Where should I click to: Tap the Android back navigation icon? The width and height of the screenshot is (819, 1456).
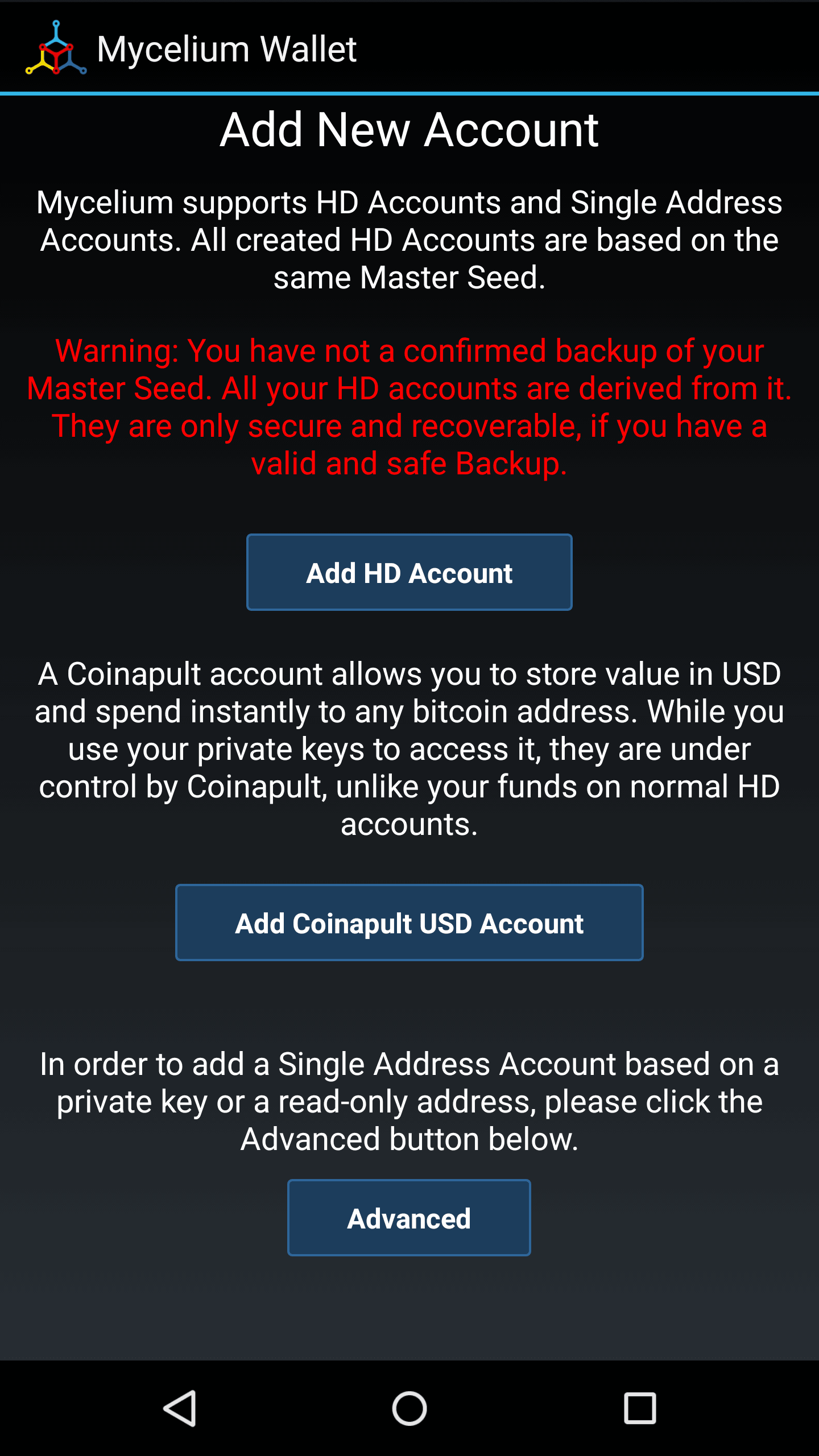pyautogui.click(x=180, y=1408)
